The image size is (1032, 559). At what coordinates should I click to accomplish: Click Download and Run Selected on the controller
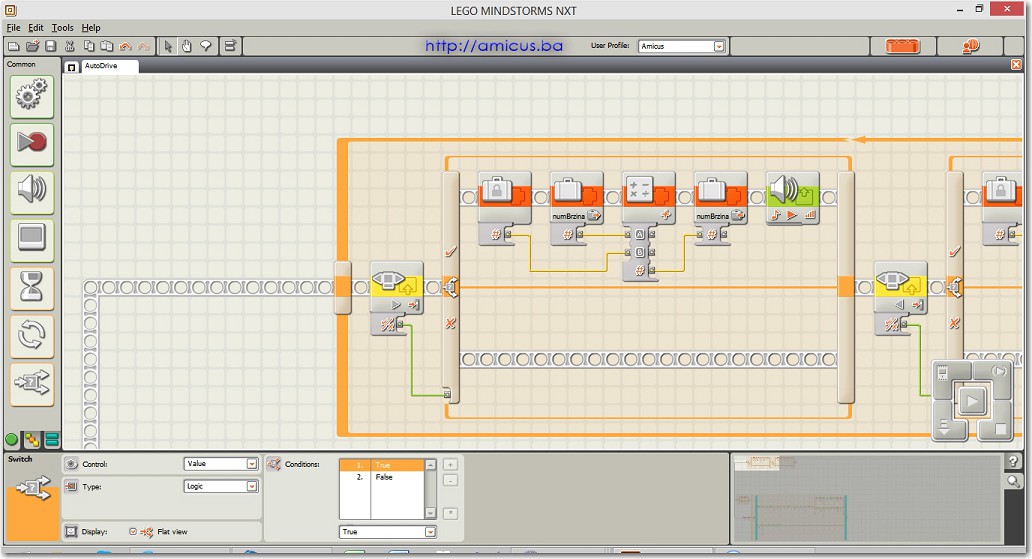(x=998, y=373)
